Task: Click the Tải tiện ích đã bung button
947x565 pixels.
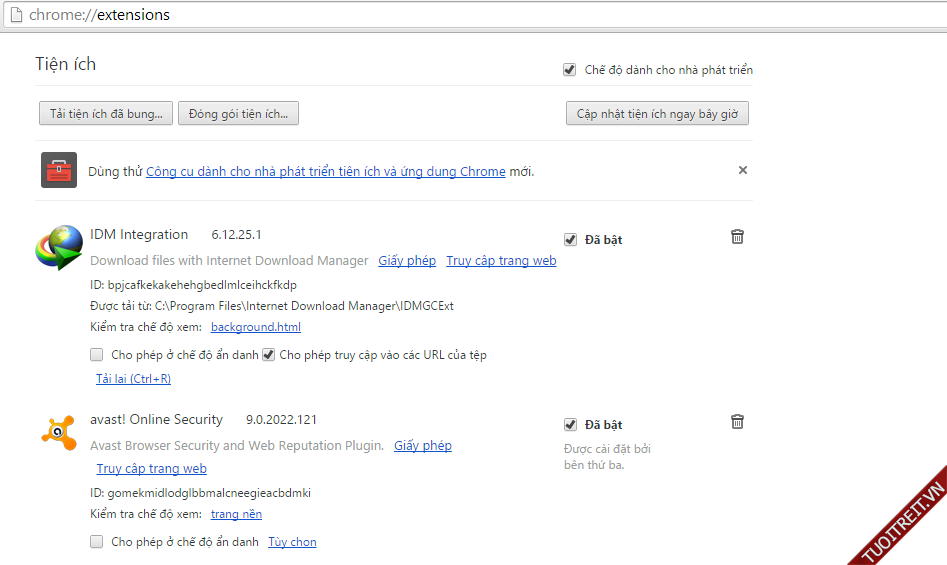Action: 106,114
